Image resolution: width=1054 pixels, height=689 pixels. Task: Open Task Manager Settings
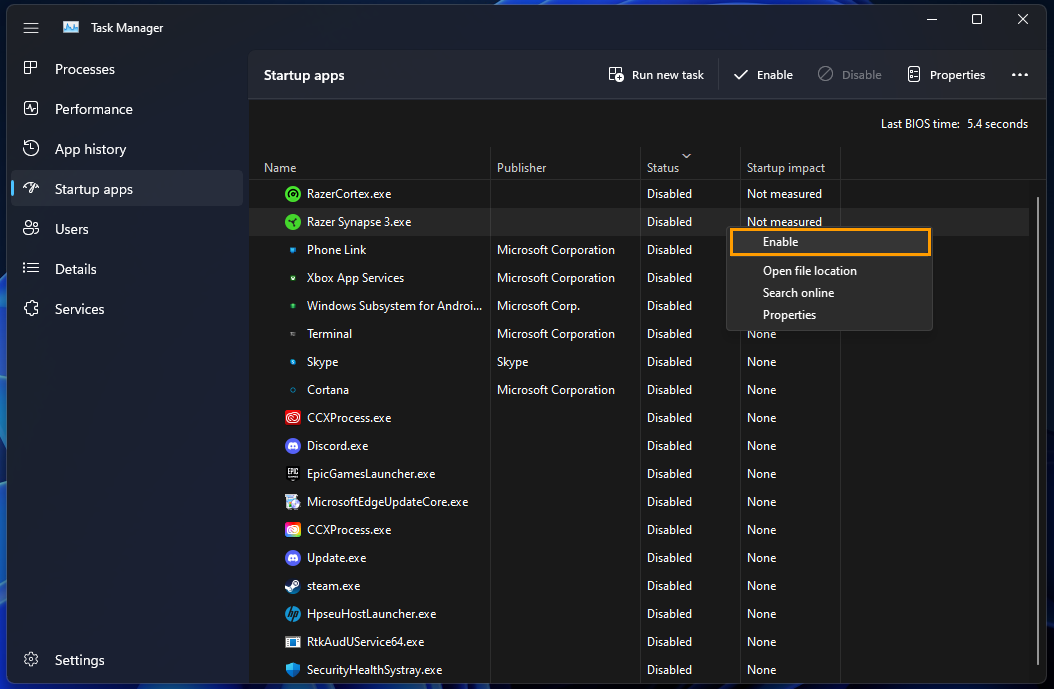(127, 660)
